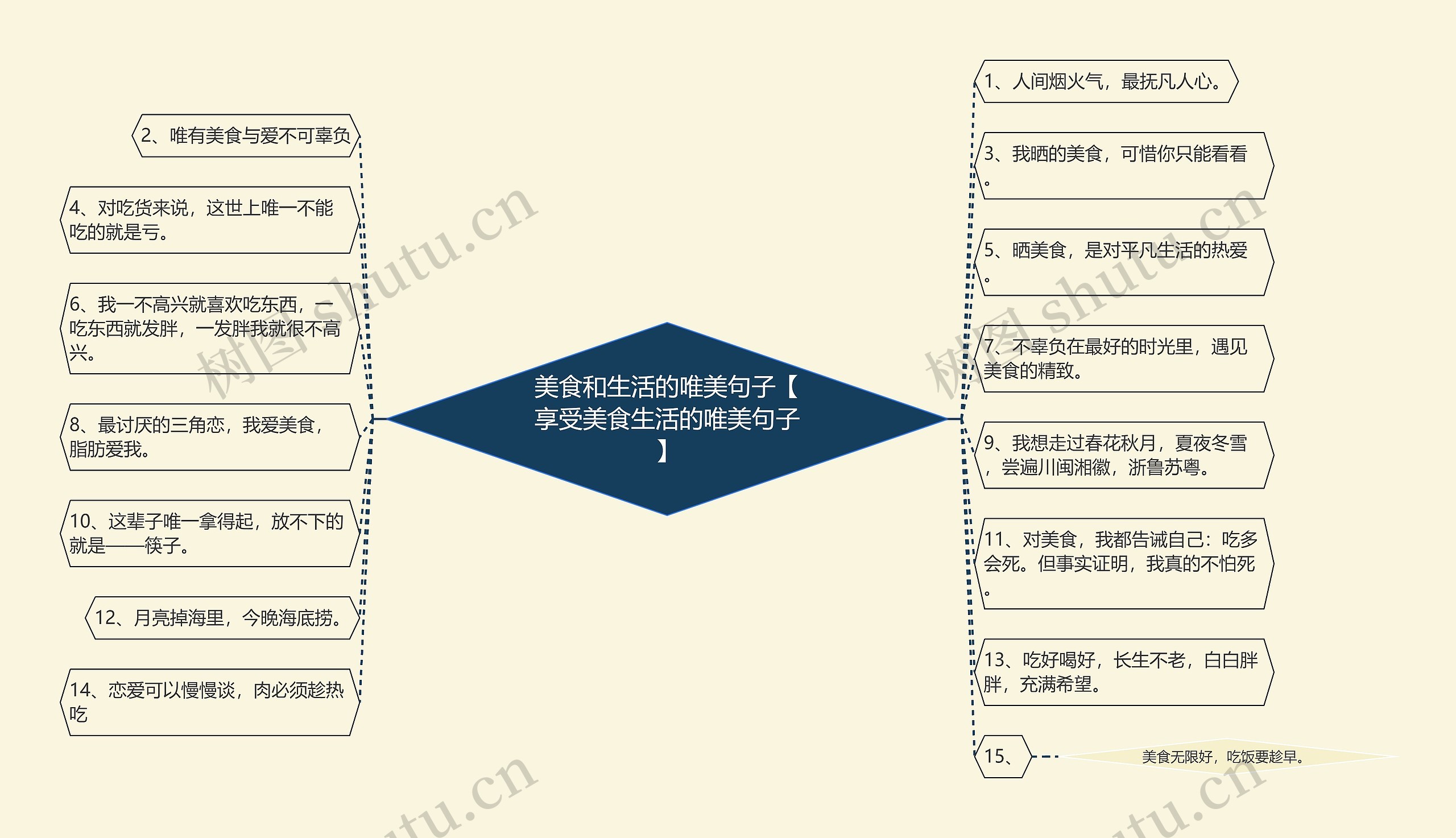Select node 14 恋爱可以慢慢谈

(210, 702)
